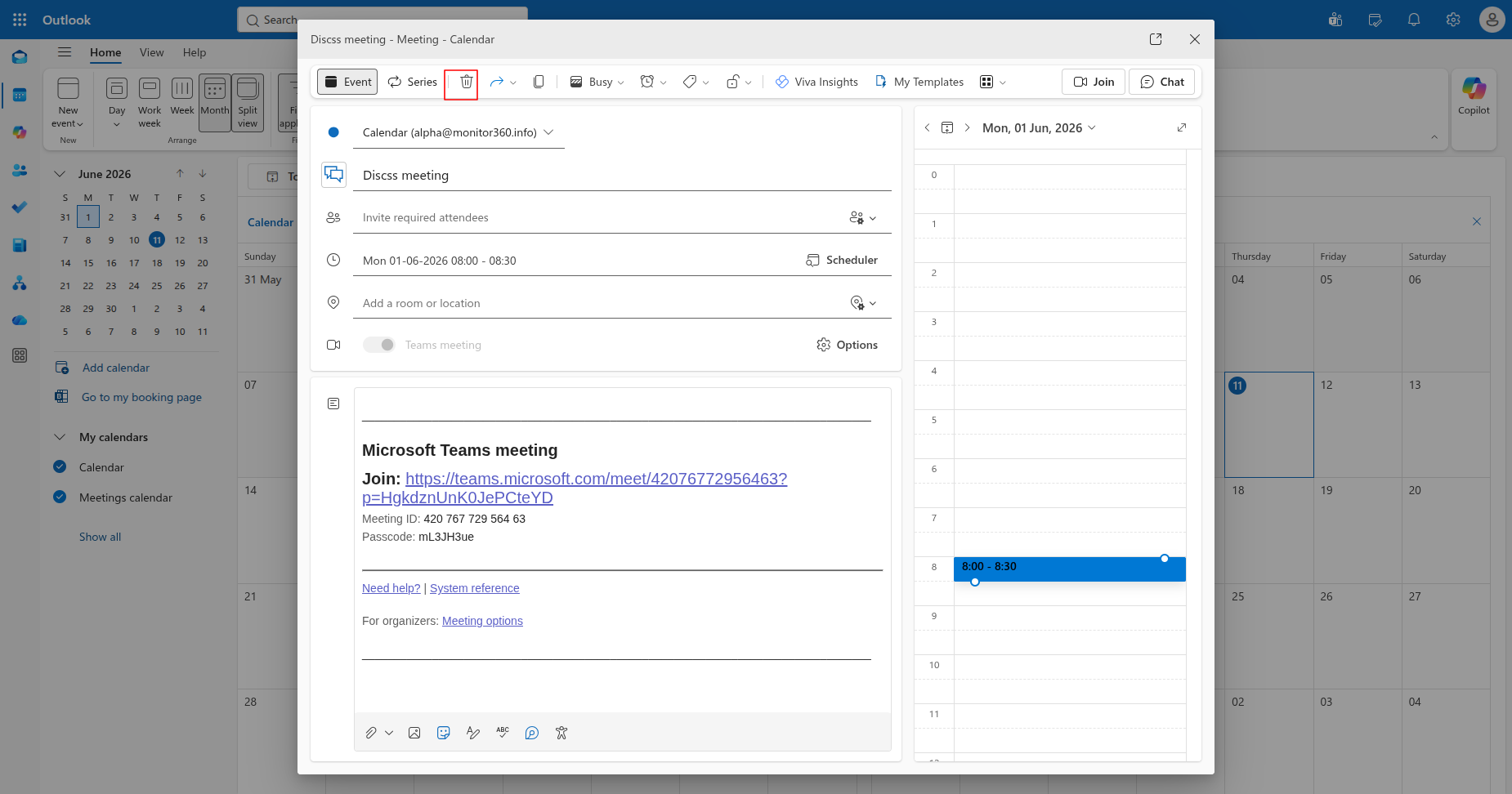Click the reminder alarm clock icon
Screen dimensions: 1512x794
[x=647, y=82]
